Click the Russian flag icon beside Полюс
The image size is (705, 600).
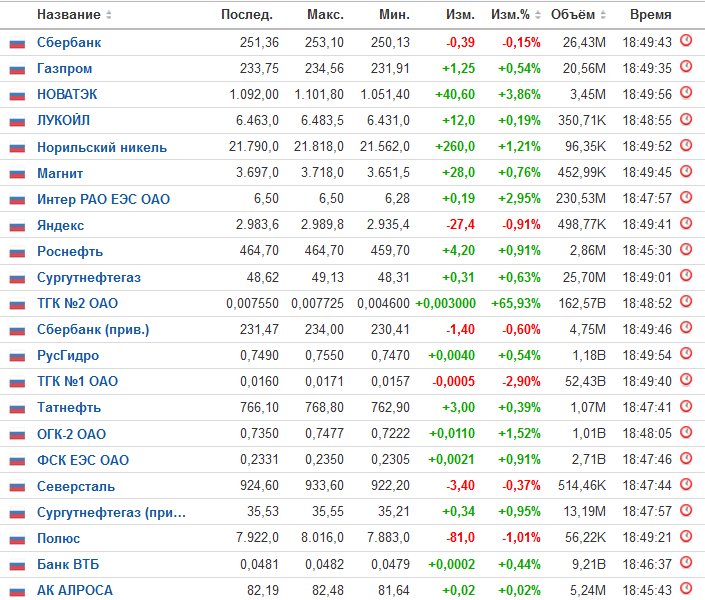coord(17,539)
